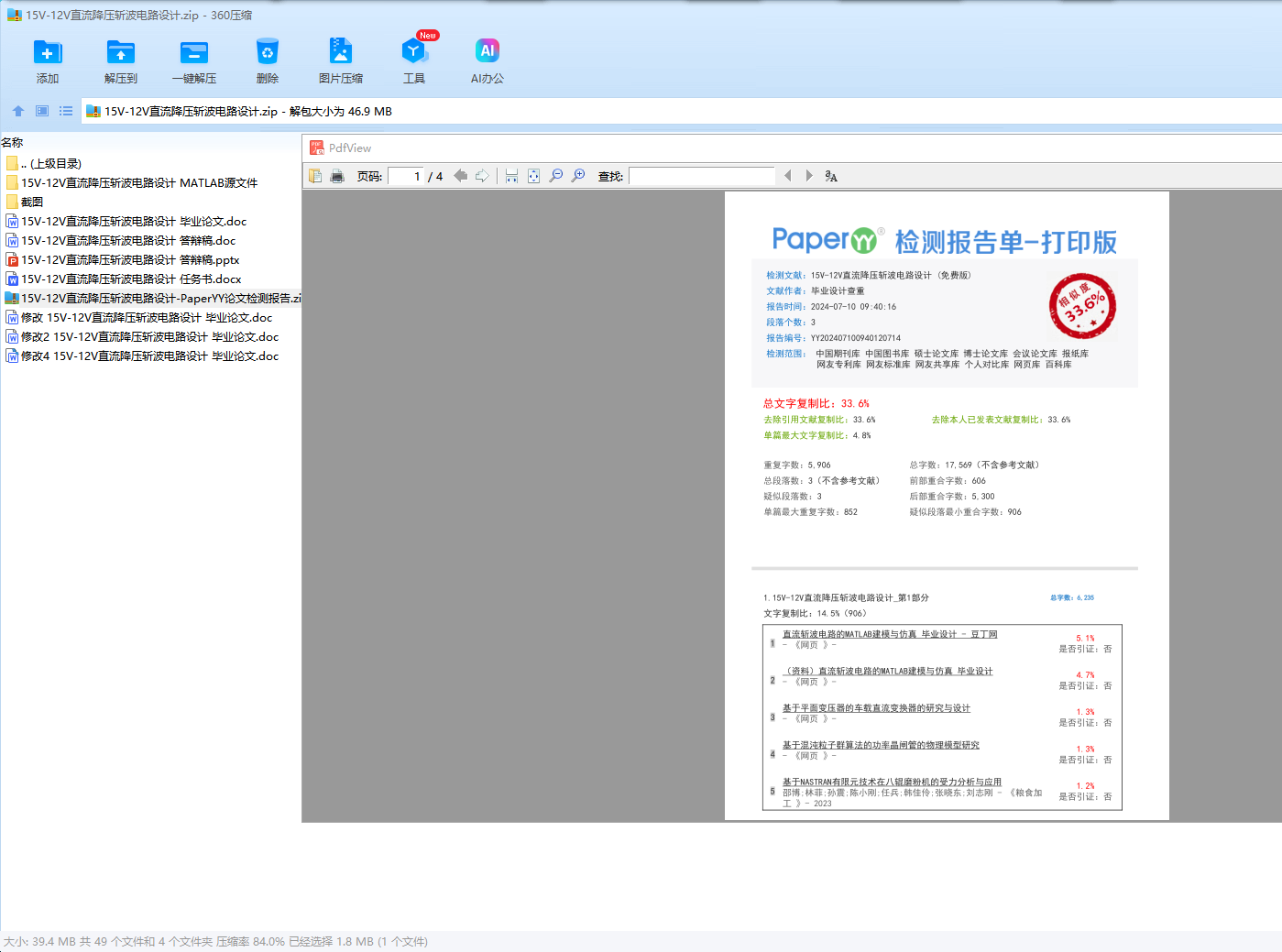Find the previous search match
Screen dimensions: 1282x952
coord(787,176)
